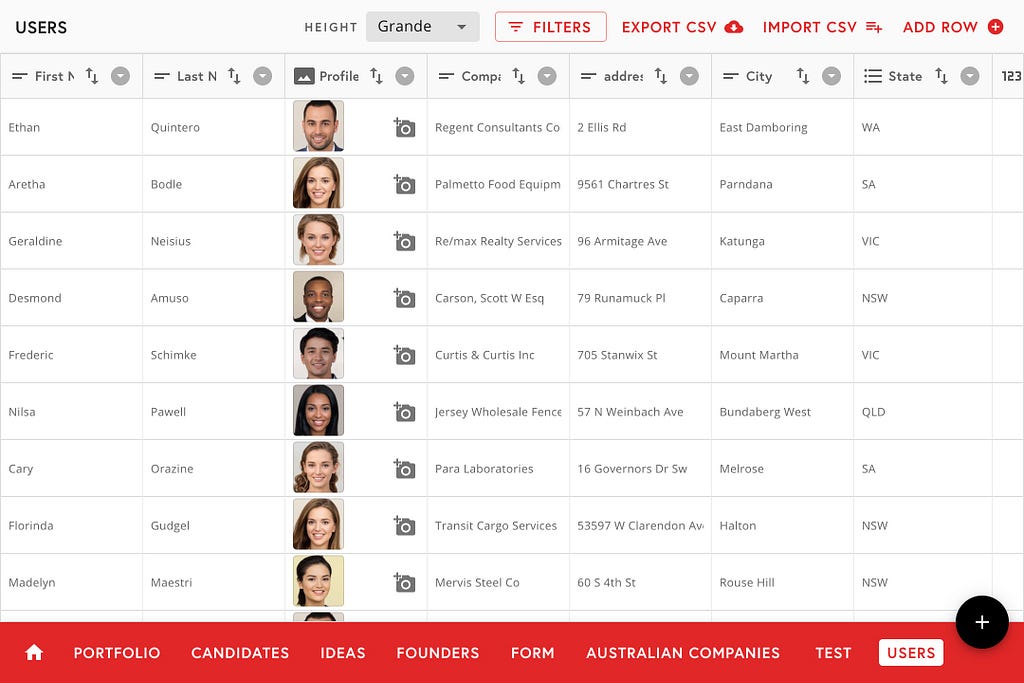Click the City column text-type icon

coord(731,76)
